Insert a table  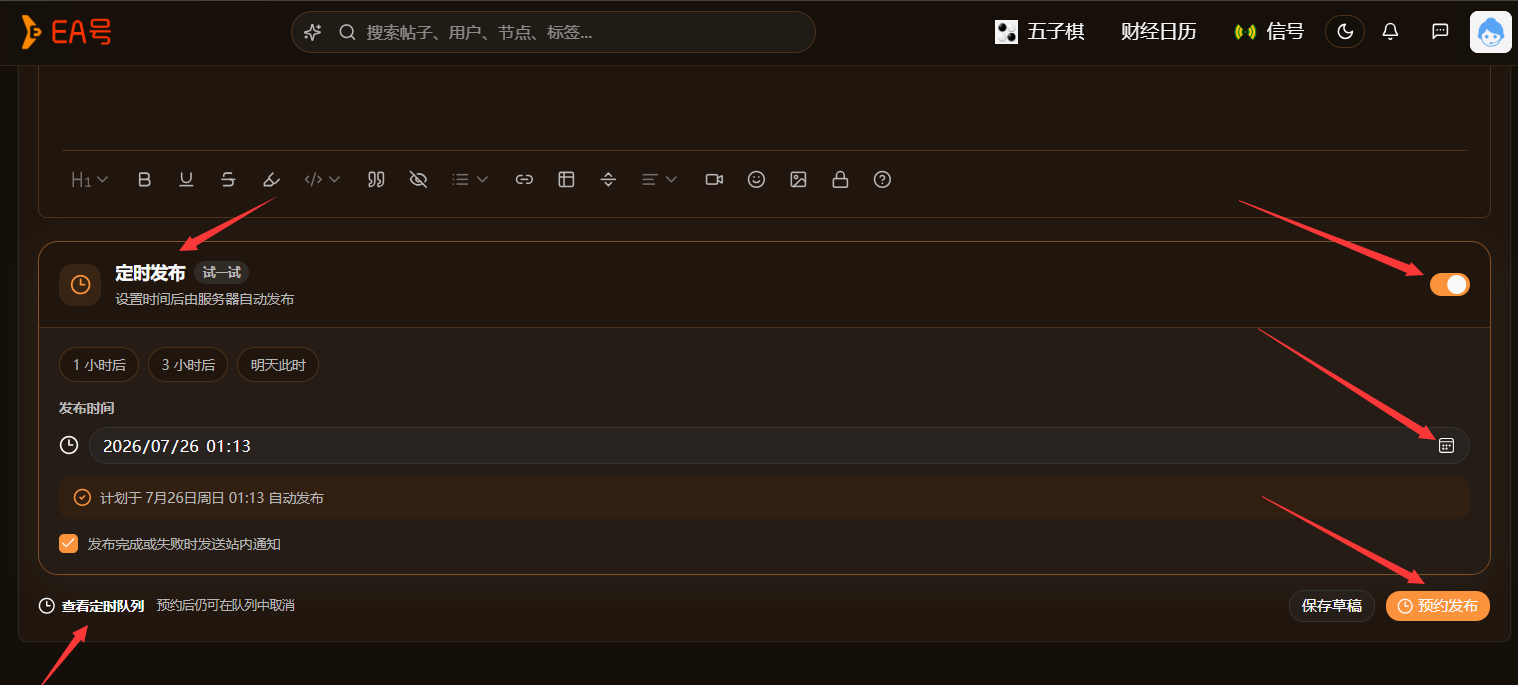tap(566, 180)
